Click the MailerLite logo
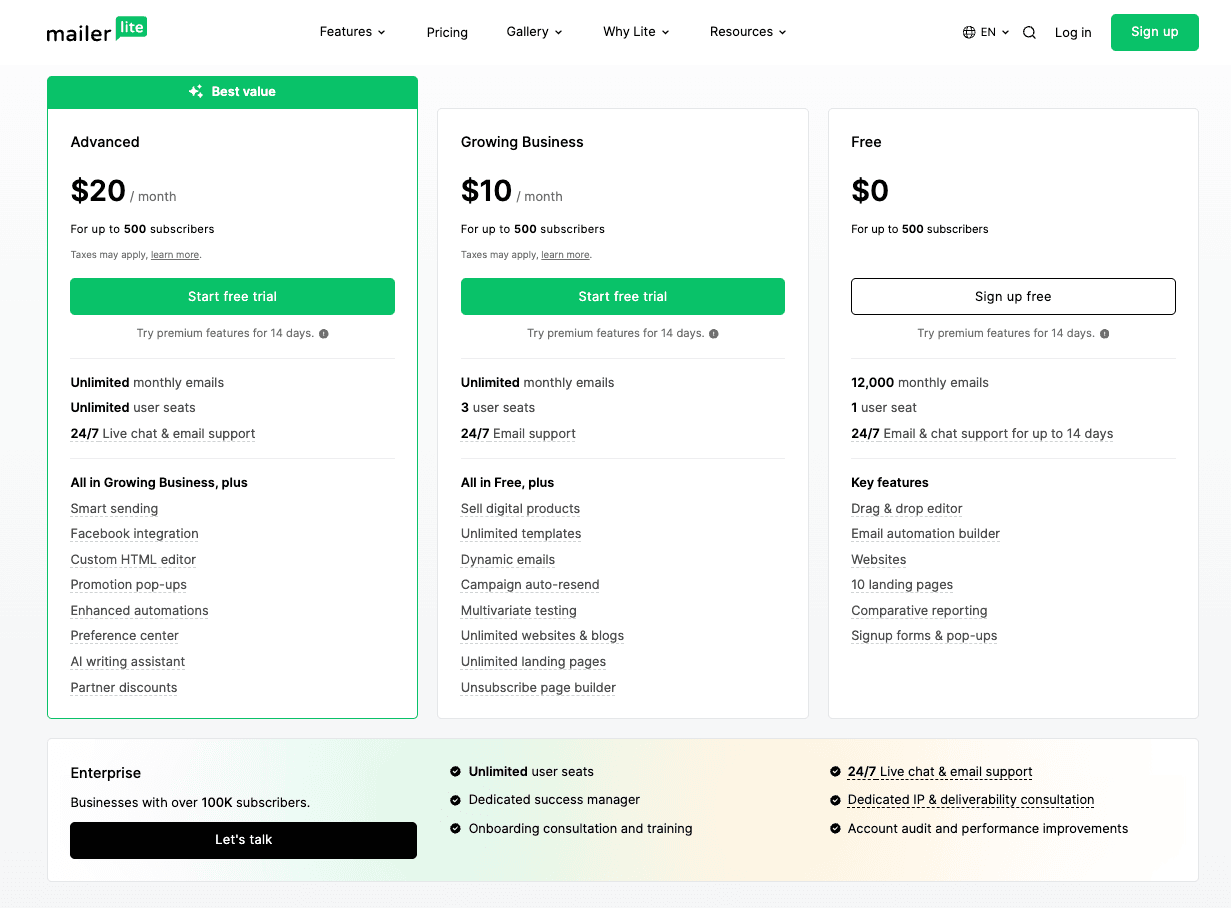Image resolution: width=1231 pixels, height=908 pixels. click(x=96, y=30)
